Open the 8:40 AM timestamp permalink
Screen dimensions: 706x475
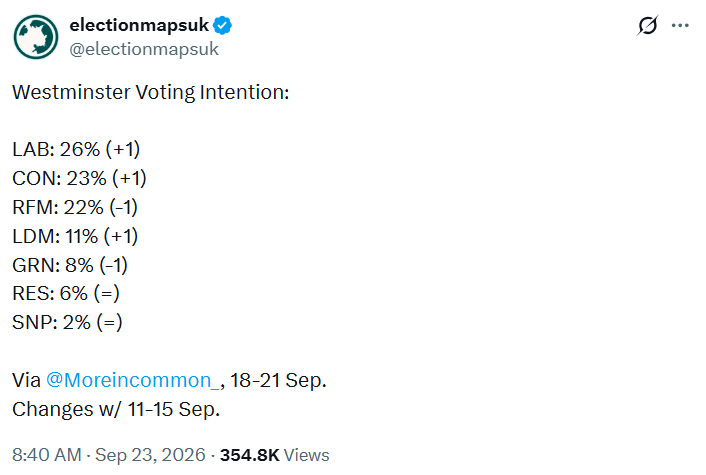[x=46, y=455]
